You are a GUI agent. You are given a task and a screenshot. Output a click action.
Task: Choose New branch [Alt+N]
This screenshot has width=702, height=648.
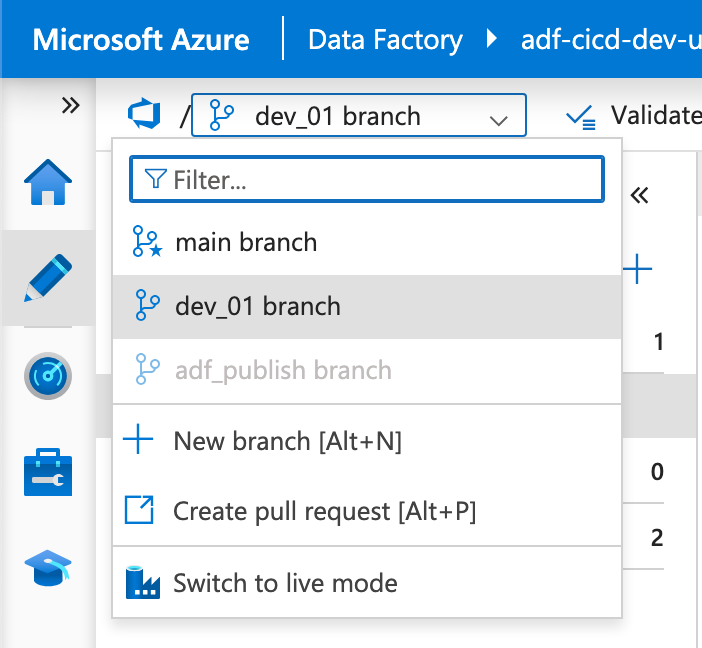click(x=367, y=441)
